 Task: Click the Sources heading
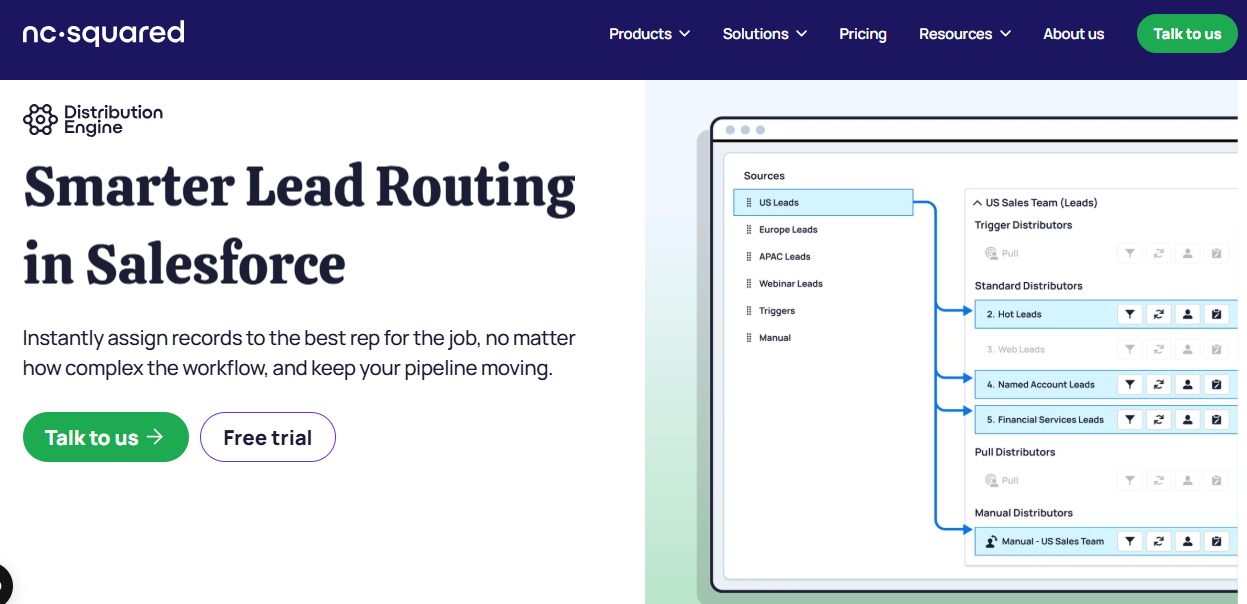coord(765,175)
